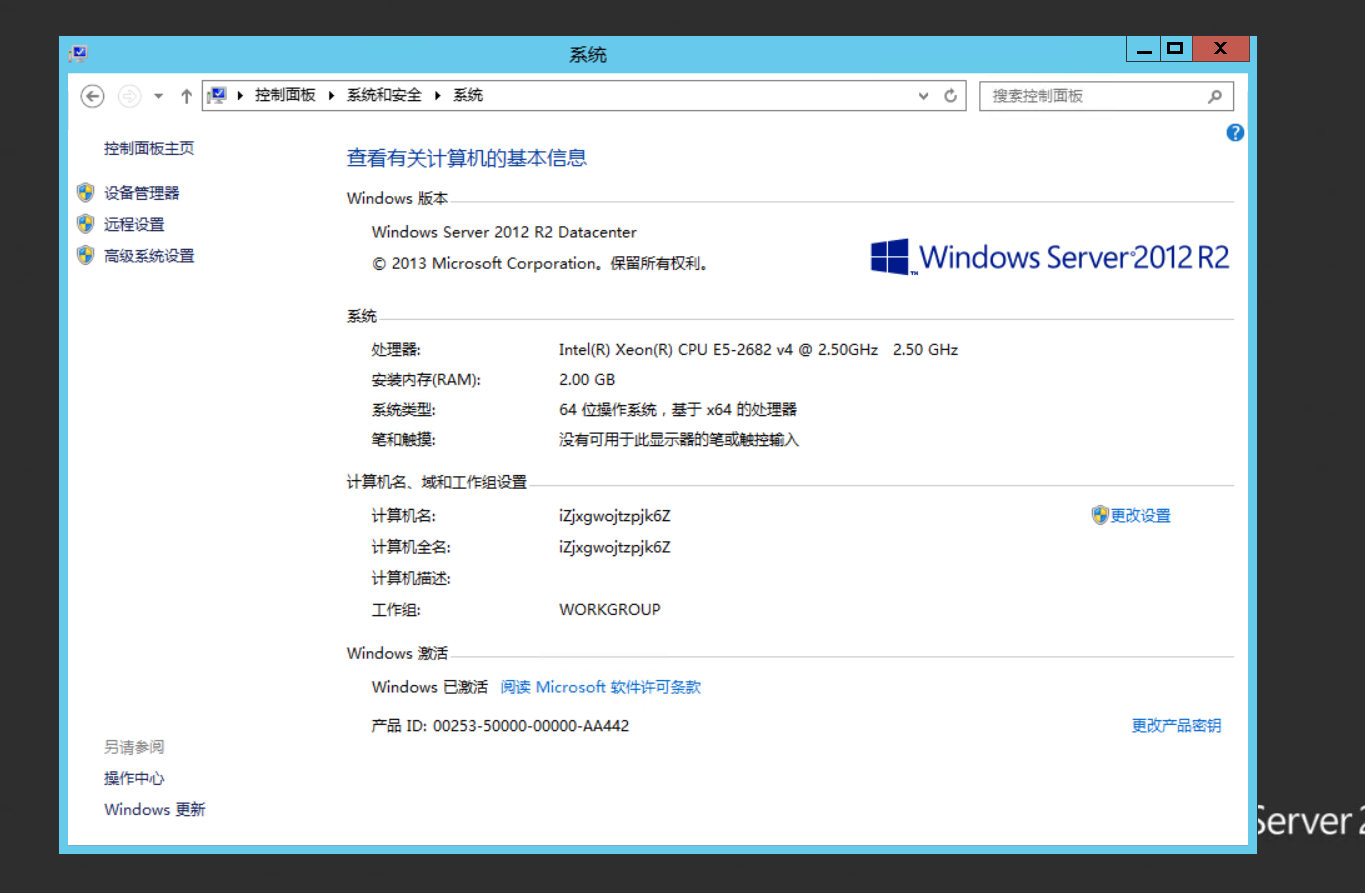This screenshot has height=893, width=1365.
Task: Open 远程设置 link
Action: click(134, 224)
